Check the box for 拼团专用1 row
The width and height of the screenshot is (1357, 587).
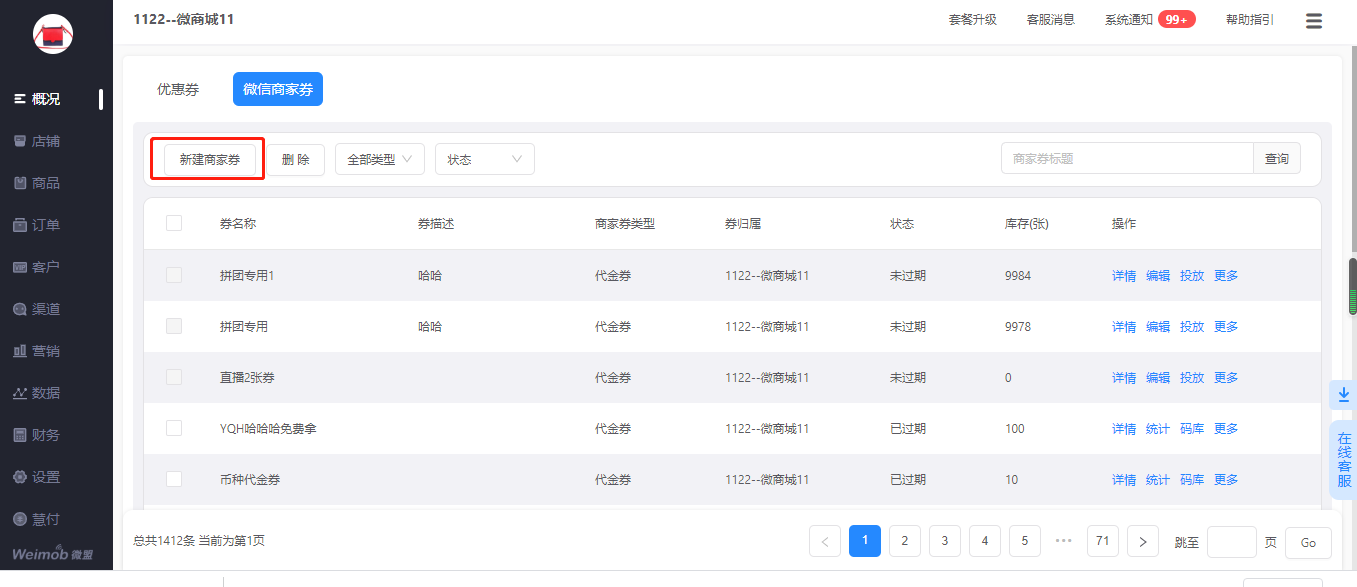[174, 275]
